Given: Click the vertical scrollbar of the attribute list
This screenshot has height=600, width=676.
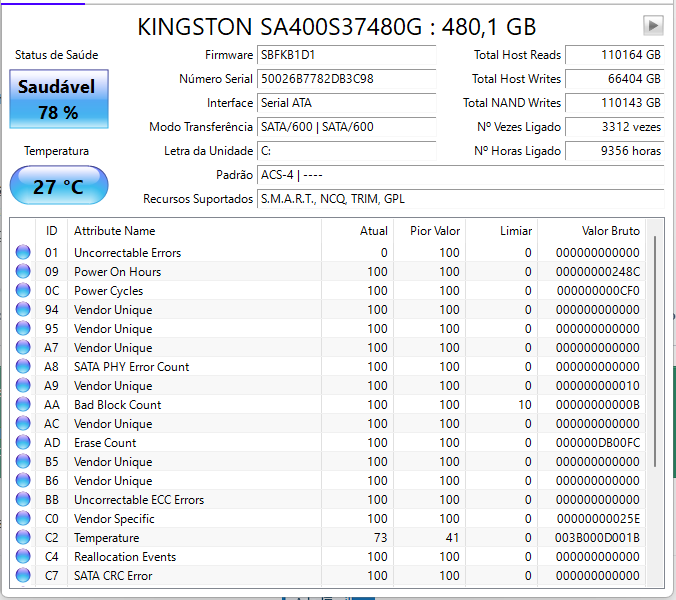Looking at the screenshot, I should click(x=655, y=351).
